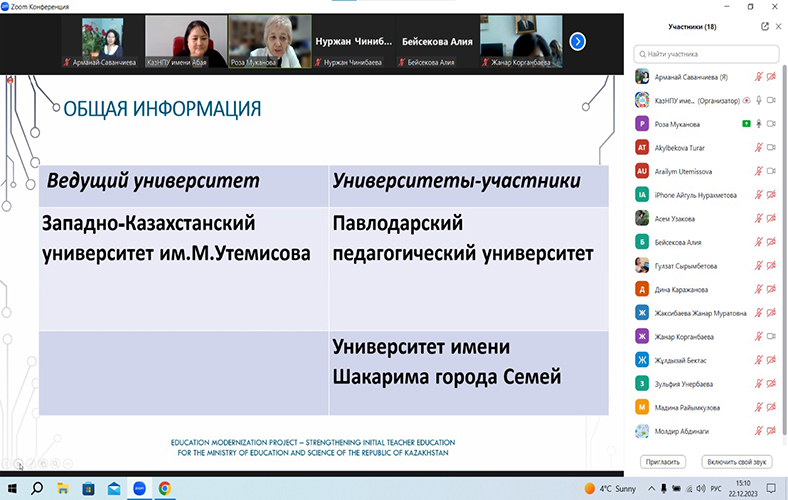Click muted mic icon for Роза Муканова
The height and width of the screenshot is (500, 788).
[x=758, y=123]
